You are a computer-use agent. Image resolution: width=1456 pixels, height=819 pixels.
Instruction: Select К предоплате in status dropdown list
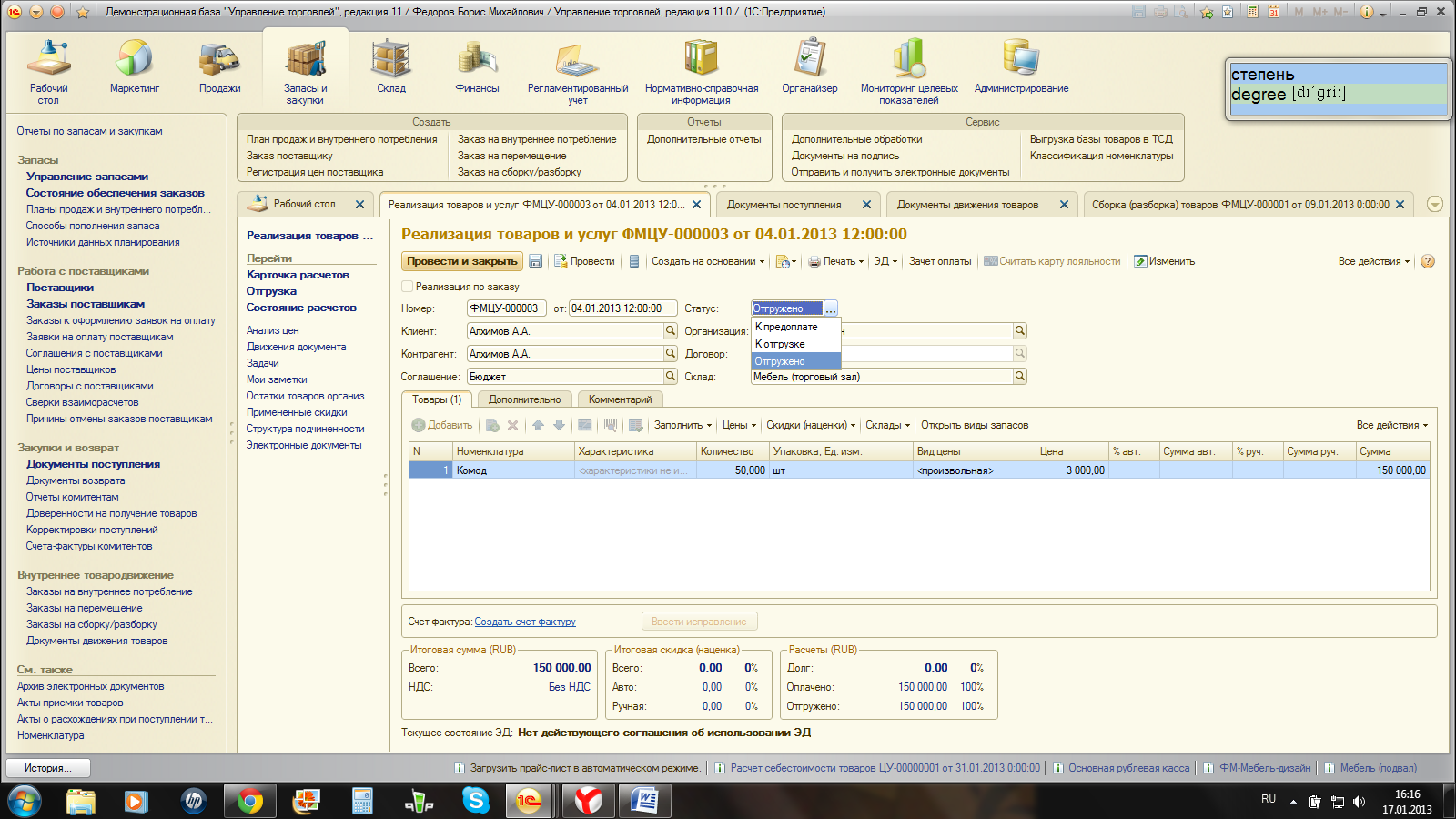(787, 327)
